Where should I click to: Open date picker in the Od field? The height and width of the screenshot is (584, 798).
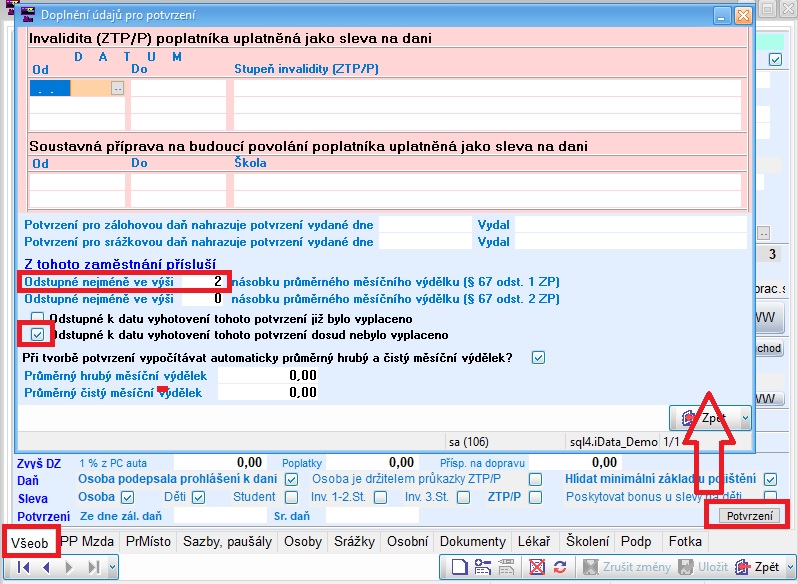click(x=117, y=88)
